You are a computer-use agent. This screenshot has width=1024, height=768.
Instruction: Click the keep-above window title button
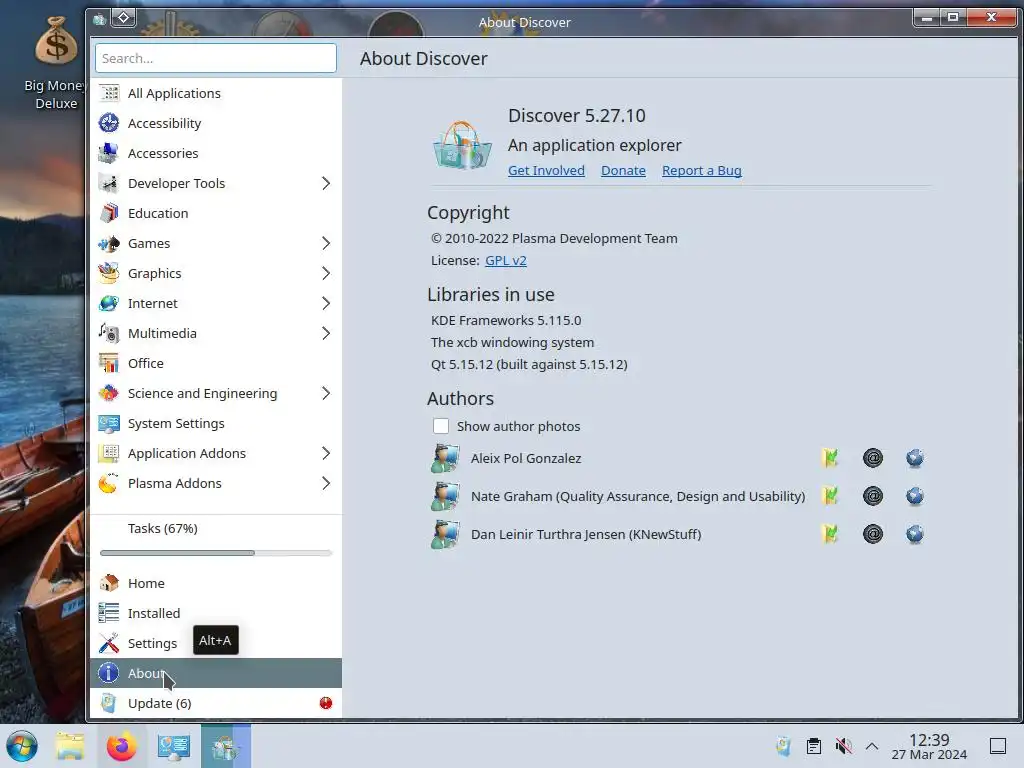click(x=123, y=18)
